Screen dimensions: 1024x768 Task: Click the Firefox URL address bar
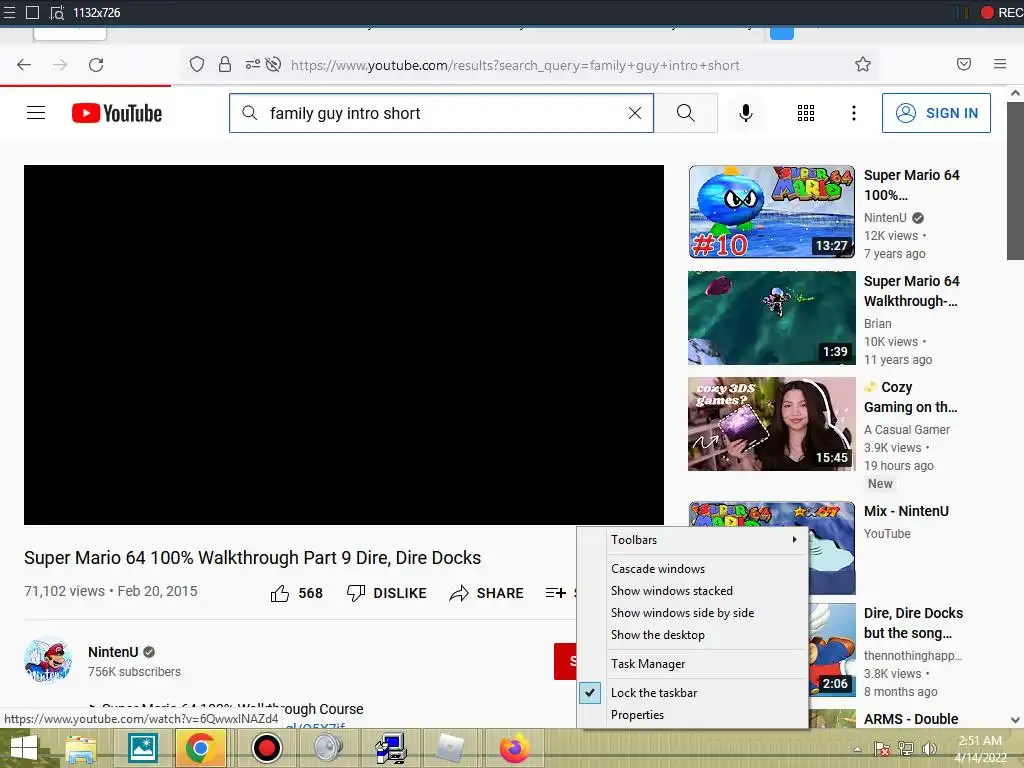[x=515, y=65]
